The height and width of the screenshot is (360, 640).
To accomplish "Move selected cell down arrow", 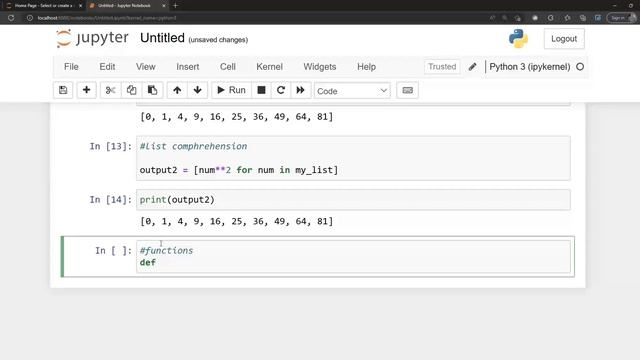I will tap(198, 90).
